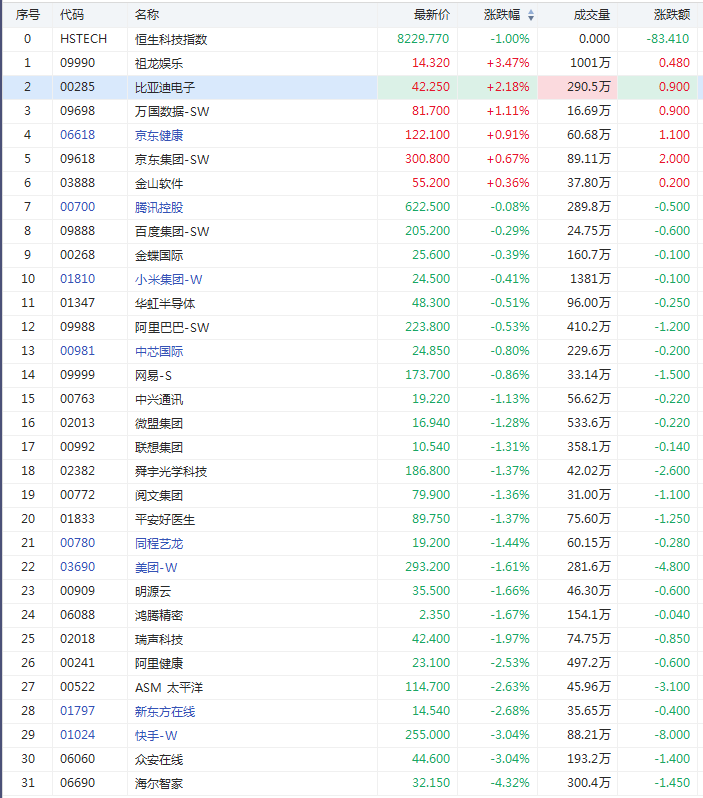Select the highlighted 比亚迪电子 row name
This screenshot has width=703, height=798.
165,87
